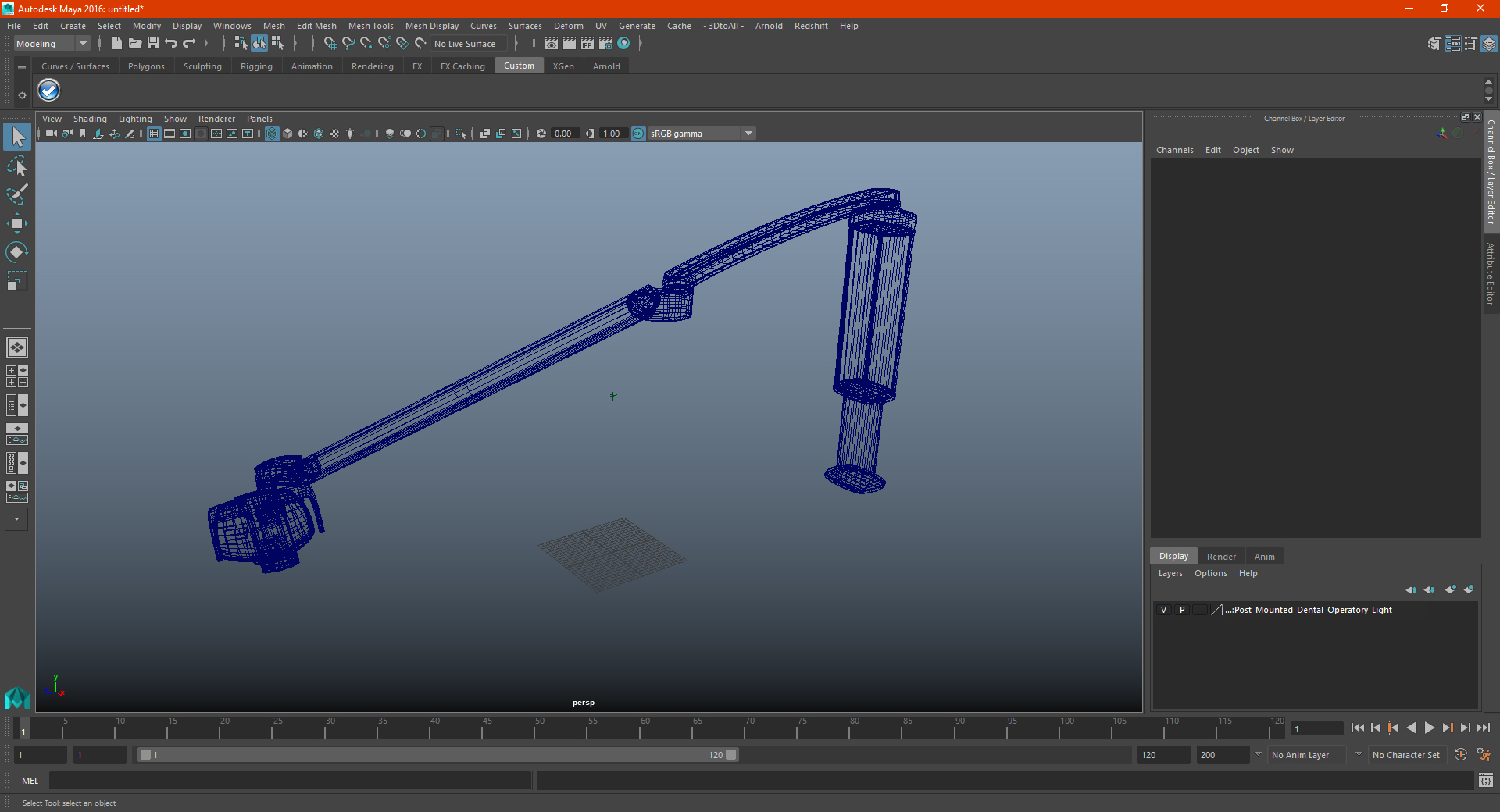
Task: Open viewport Shading menu
Action: pyautogui.click(x=90, y=119)
